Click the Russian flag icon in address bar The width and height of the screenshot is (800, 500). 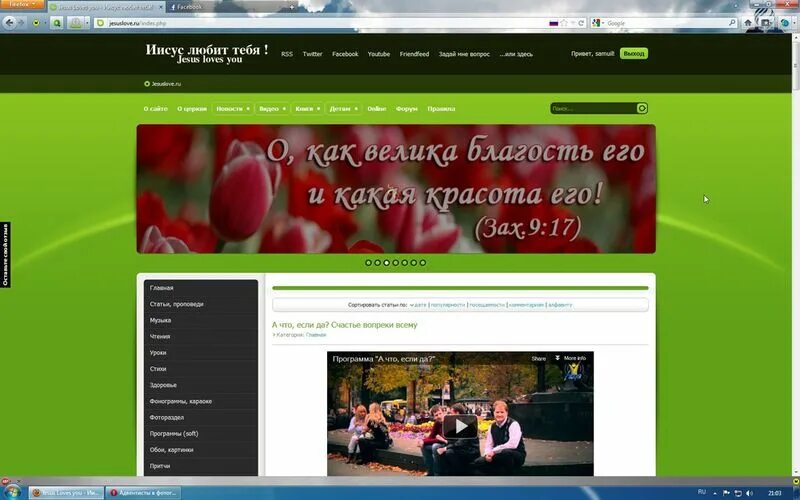pyautogui.click(x=553, y=23)
